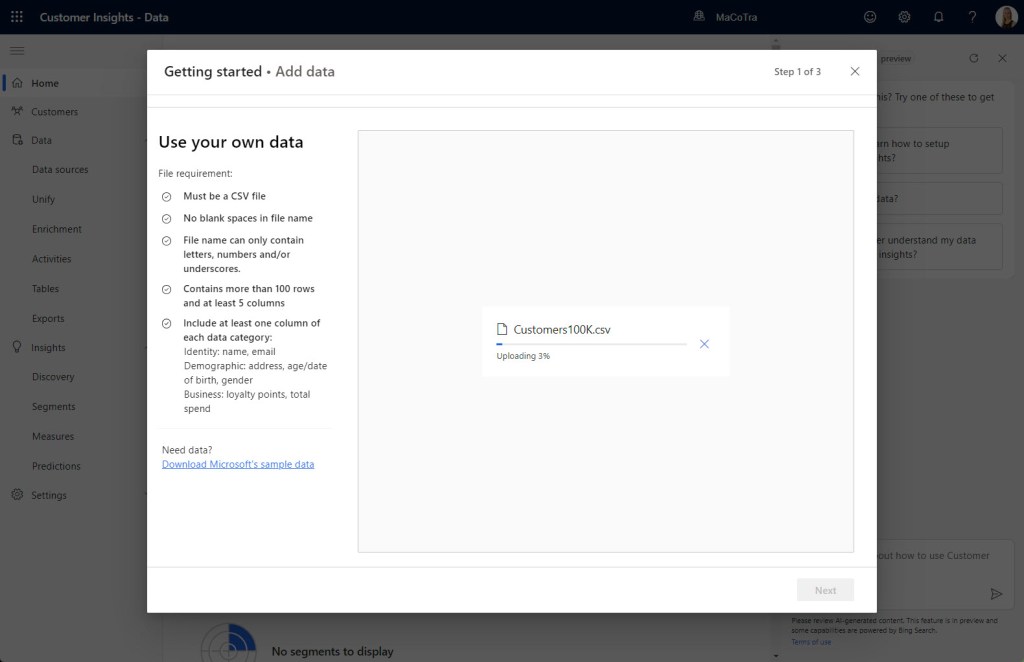Open the feedback smiley icon
Image resolution: width=1024 pixels, height=662 pixels.
[x=870, y=17]
